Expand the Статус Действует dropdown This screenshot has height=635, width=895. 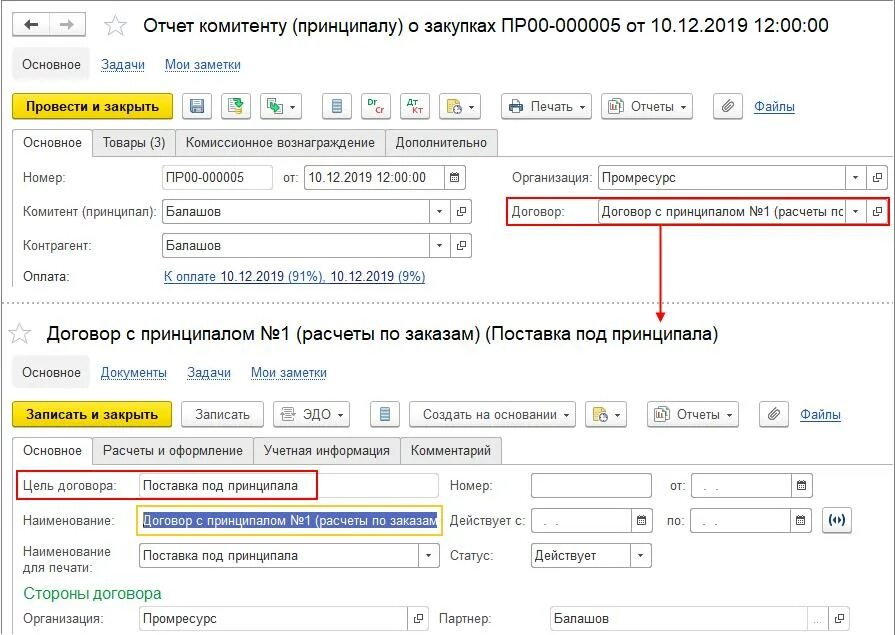pyautogui.click(x=640, y=556)
